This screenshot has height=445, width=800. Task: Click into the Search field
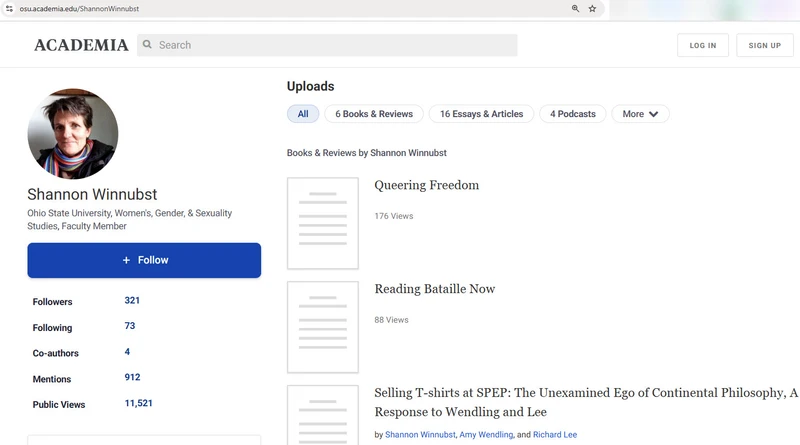(327, 45)
